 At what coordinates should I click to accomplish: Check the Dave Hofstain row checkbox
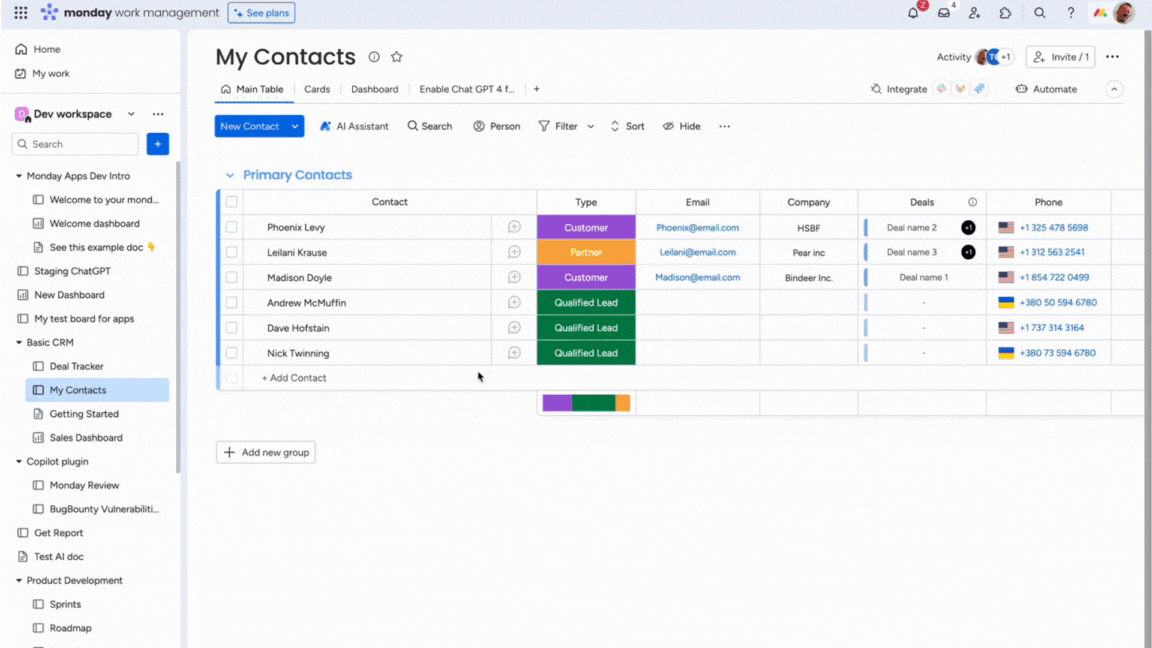pos(231,328)
